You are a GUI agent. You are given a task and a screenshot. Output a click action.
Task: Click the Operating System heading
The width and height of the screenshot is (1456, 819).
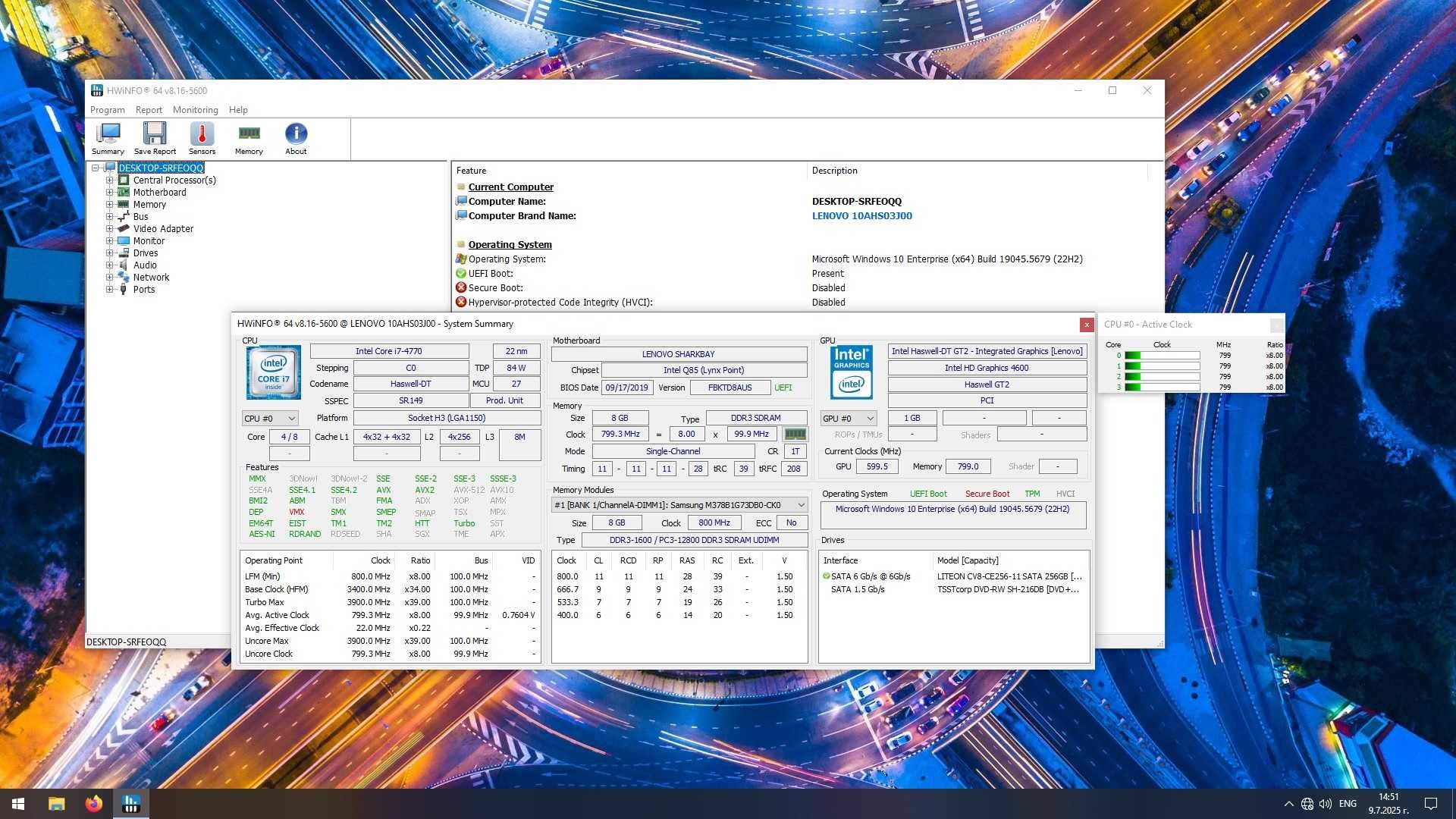click(510, 245)
